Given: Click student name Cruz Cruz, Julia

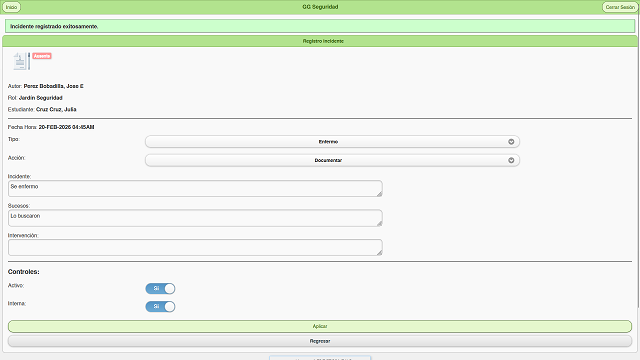Looking at the screenshot, I should [x=56, y=109].
